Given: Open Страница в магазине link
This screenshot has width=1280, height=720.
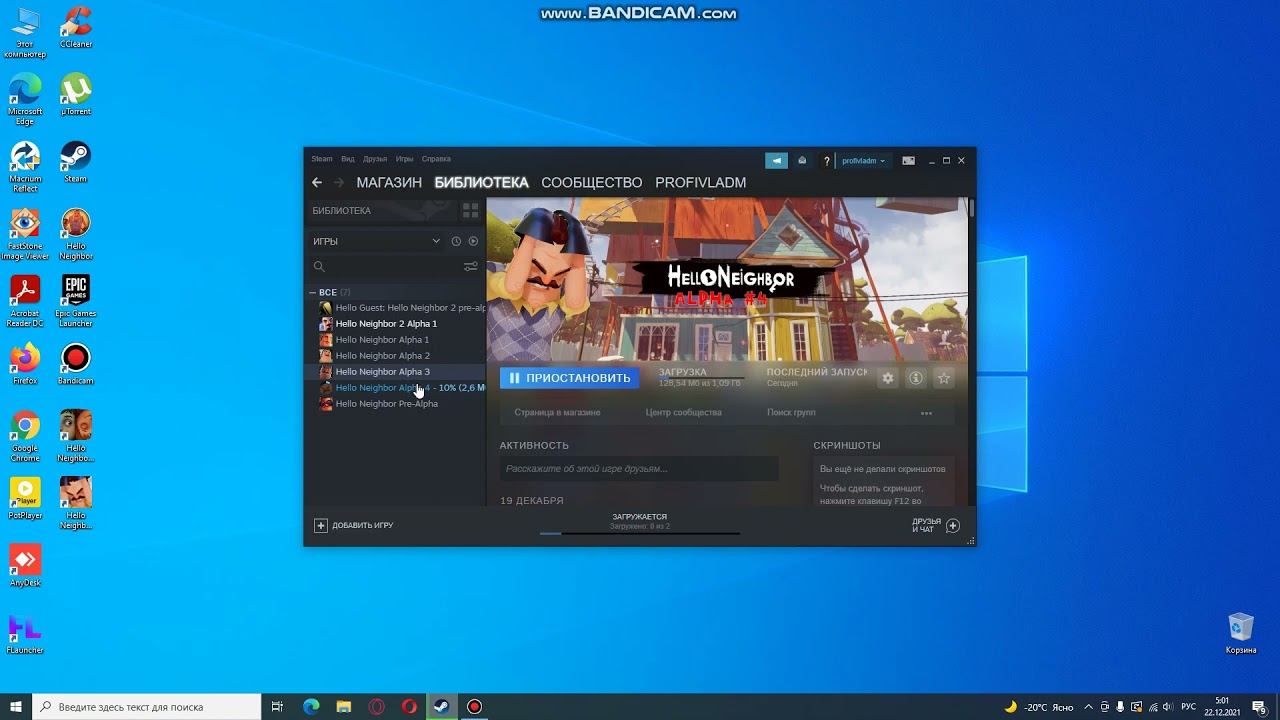Looking at the screenshot, I should point(557,413).
